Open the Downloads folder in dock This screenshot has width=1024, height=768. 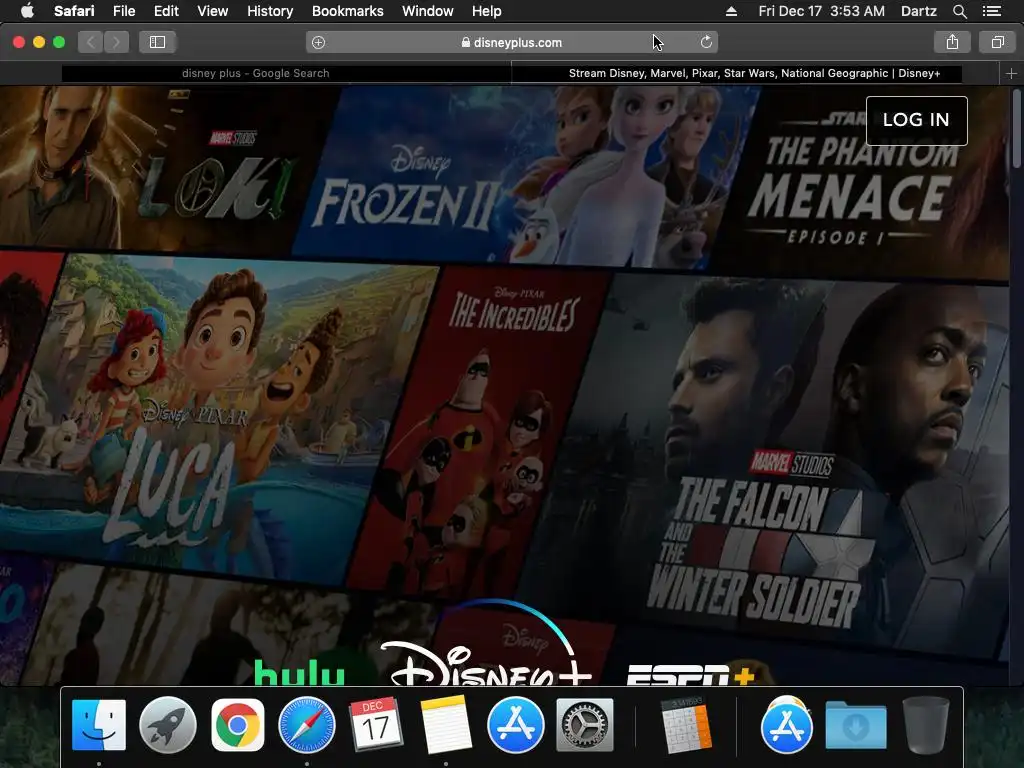pyautogui.click(x=856, y=725)
